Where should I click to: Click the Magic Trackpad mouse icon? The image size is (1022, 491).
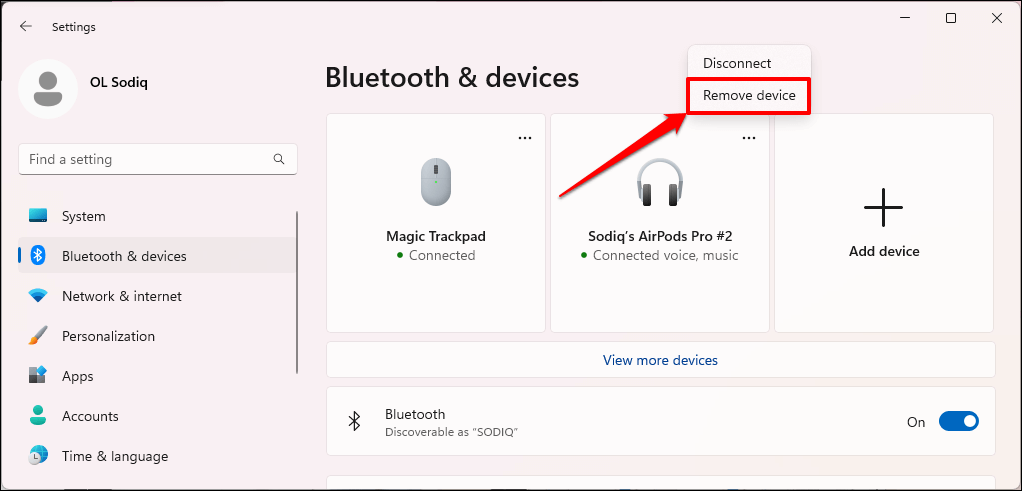pos(436,183)
